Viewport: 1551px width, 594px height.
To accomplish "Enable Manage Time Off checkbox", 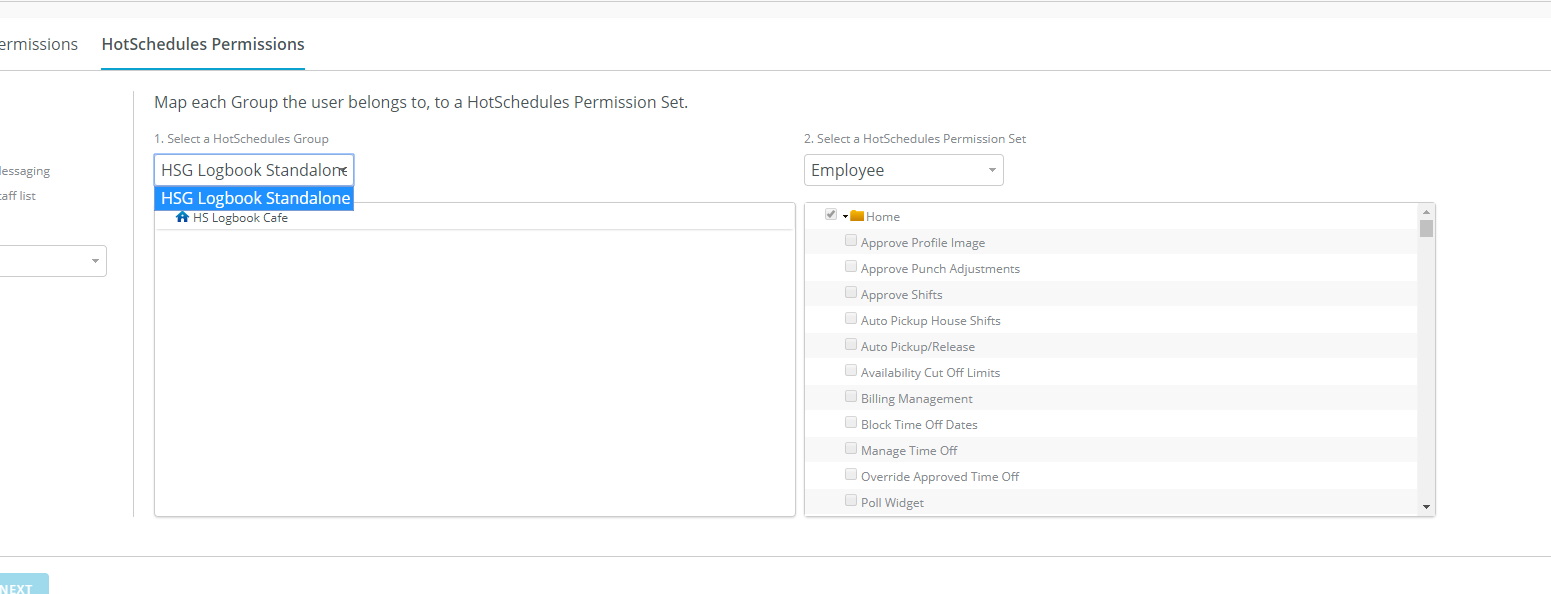I will 851,449.
